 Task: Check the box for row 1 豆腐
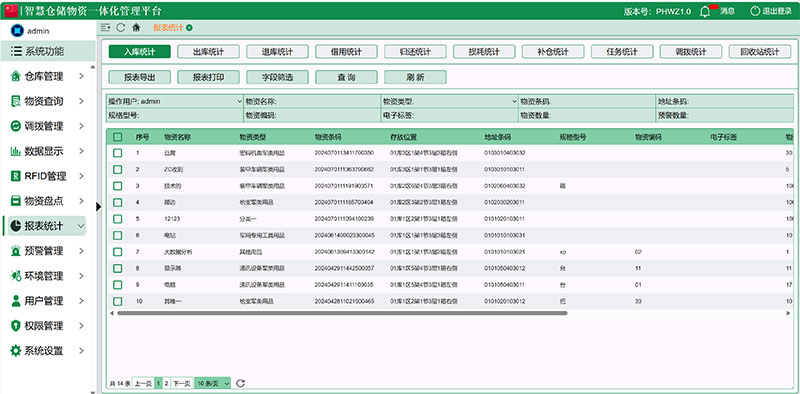pos(118,153)
